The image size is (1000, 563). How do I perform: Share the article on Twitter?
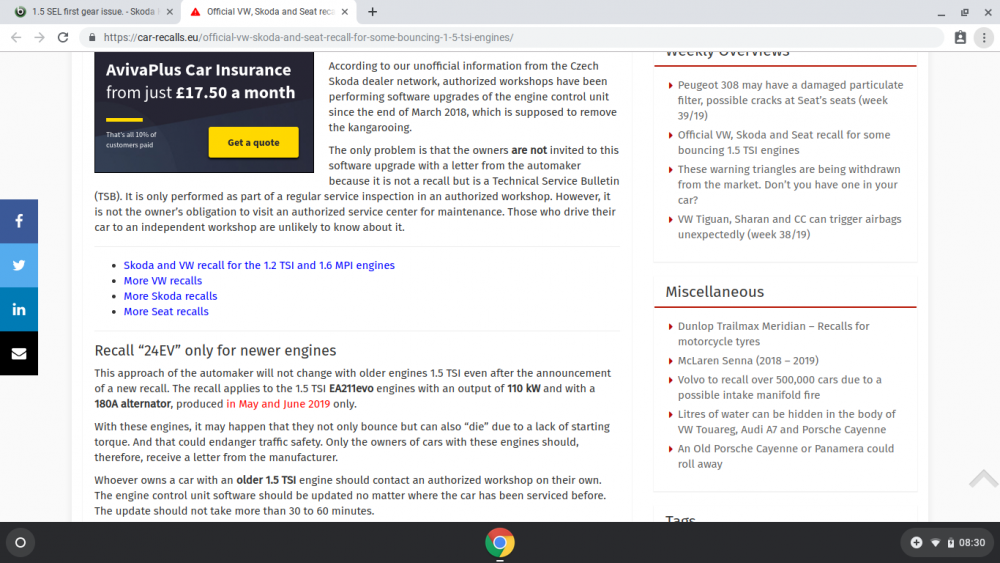click(x=18, y=265)
